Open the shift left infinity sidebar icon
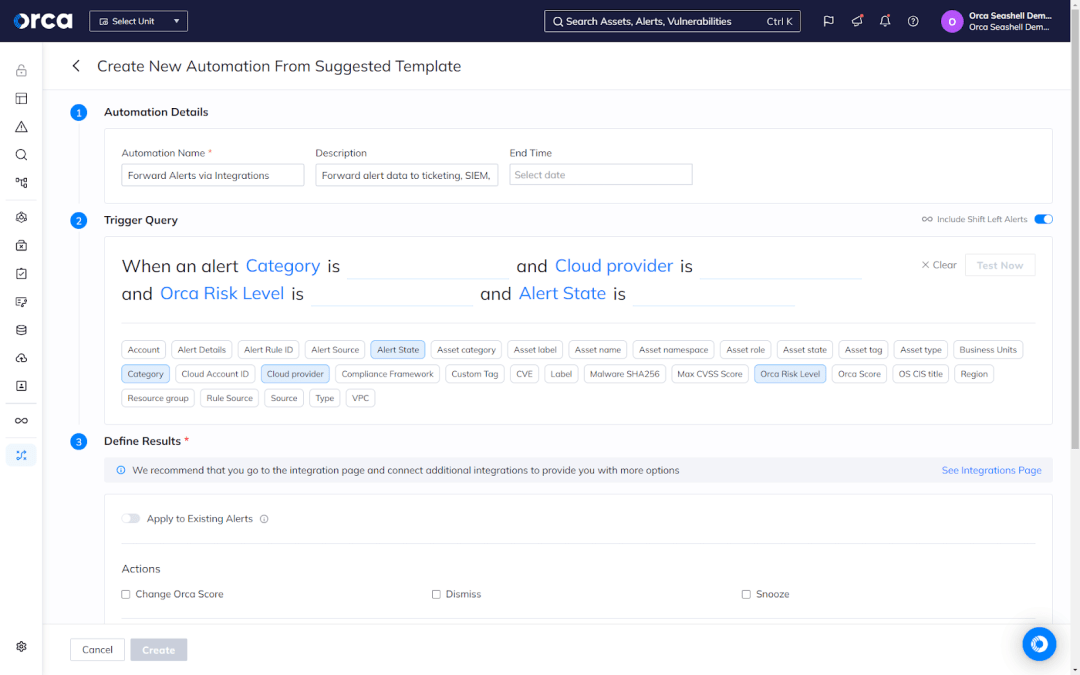This screenshot has height=675, width=1080. pyautogui.click(x=21, y=421)
